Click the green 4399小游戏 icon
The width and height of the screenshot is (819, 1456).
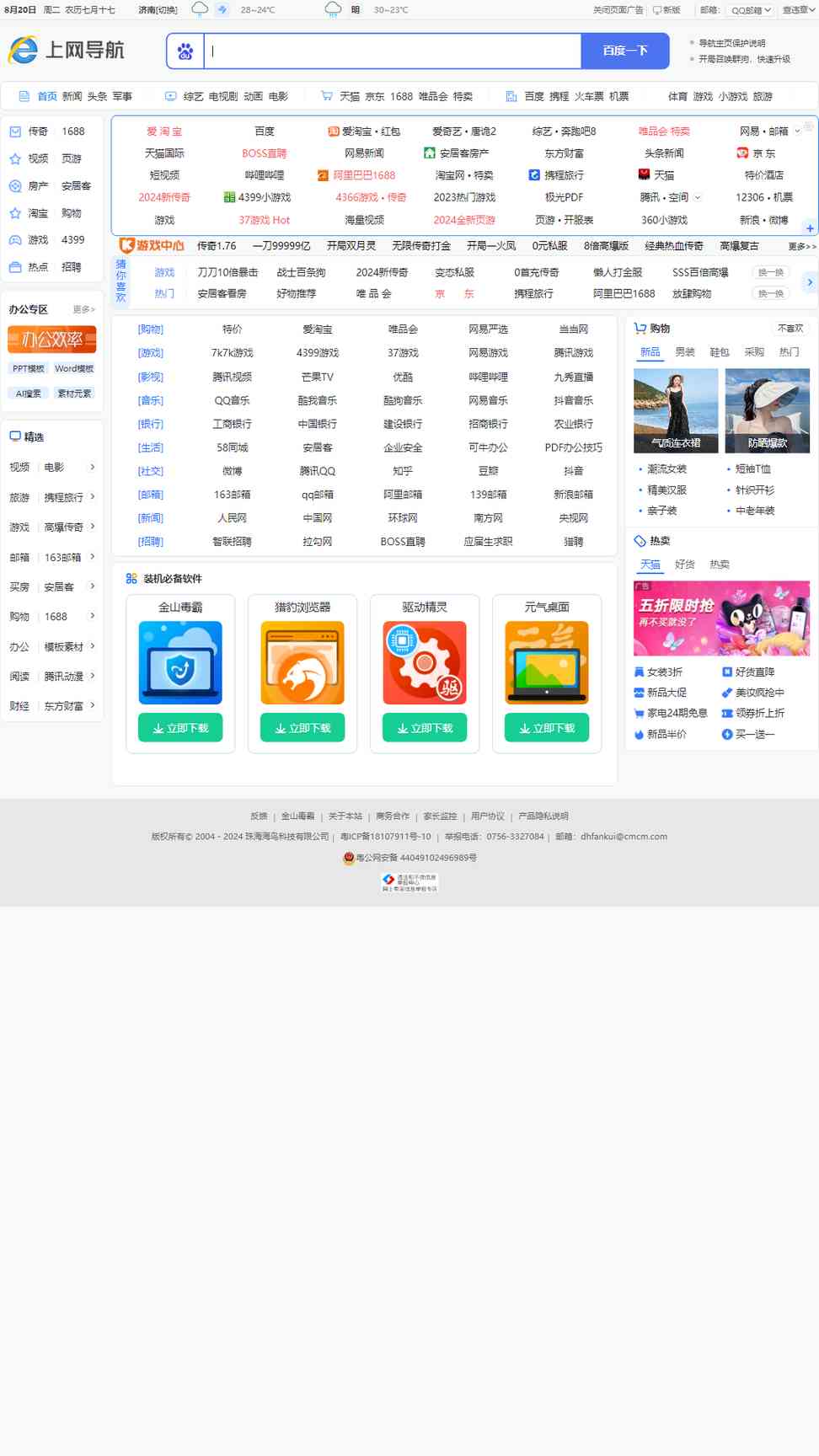(x=229, y=197)
